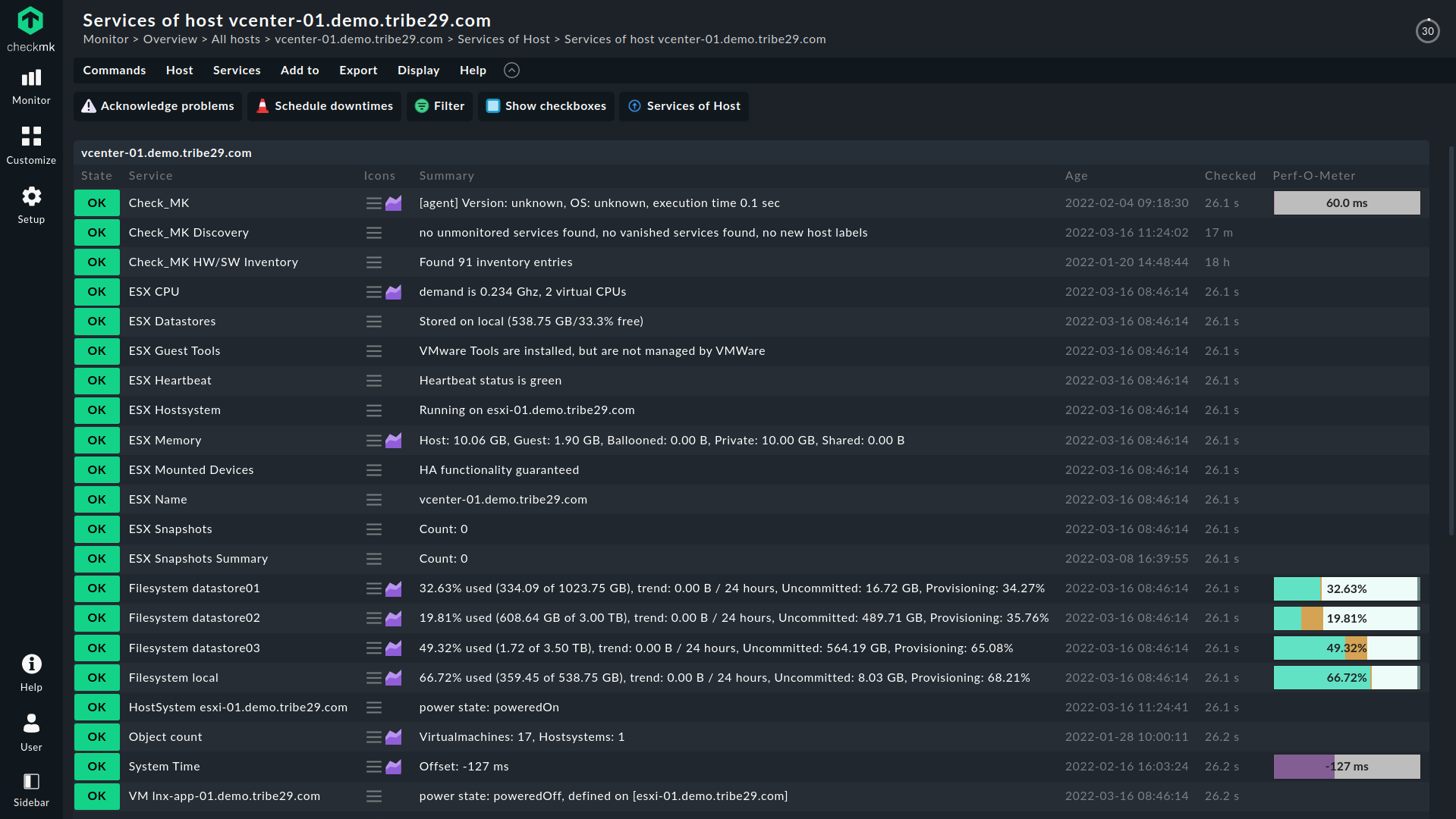
Task: Follow the All hosts breadcrumb link
Action: coord(235,39)
